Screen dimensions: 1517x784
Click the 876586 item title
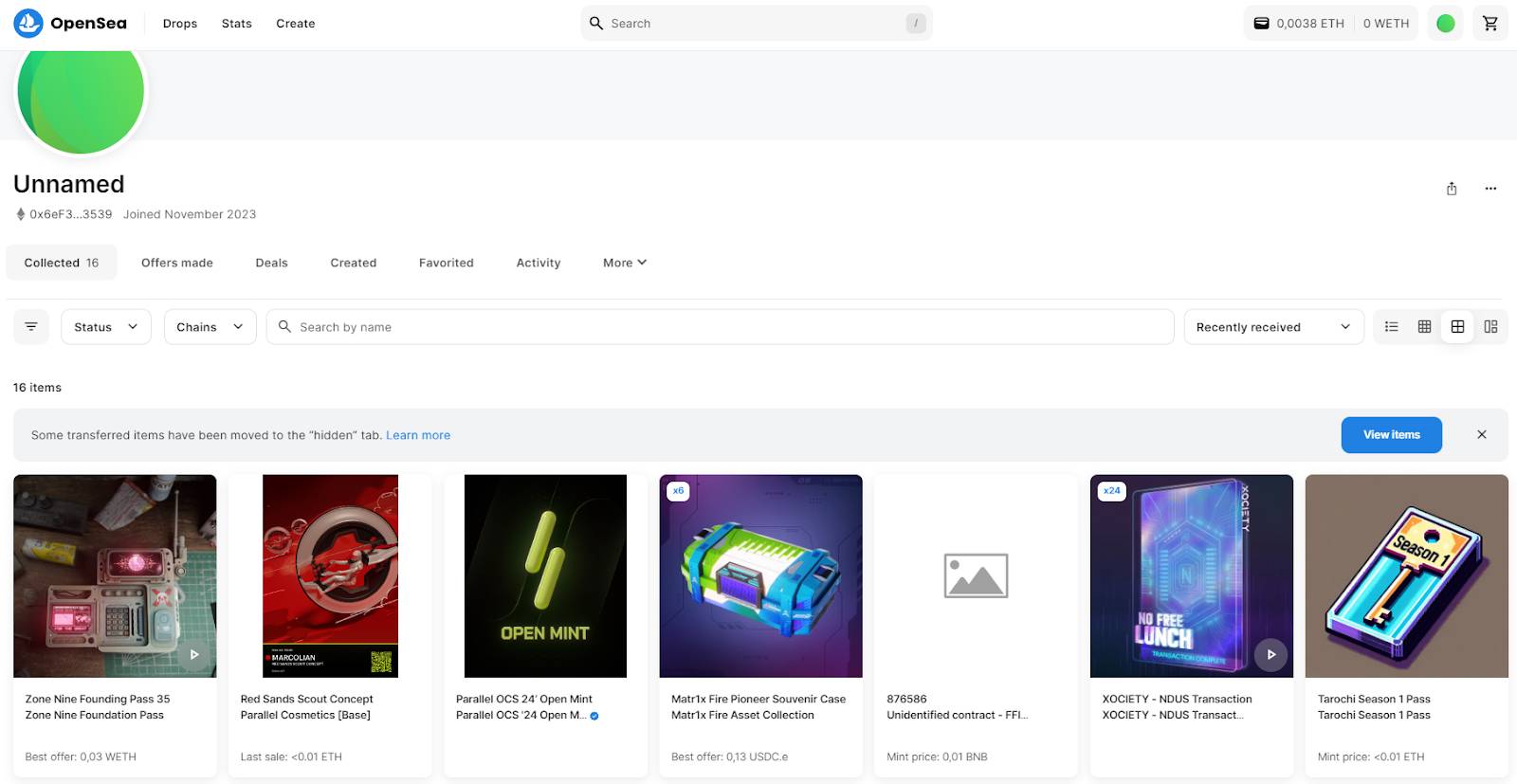906,700
